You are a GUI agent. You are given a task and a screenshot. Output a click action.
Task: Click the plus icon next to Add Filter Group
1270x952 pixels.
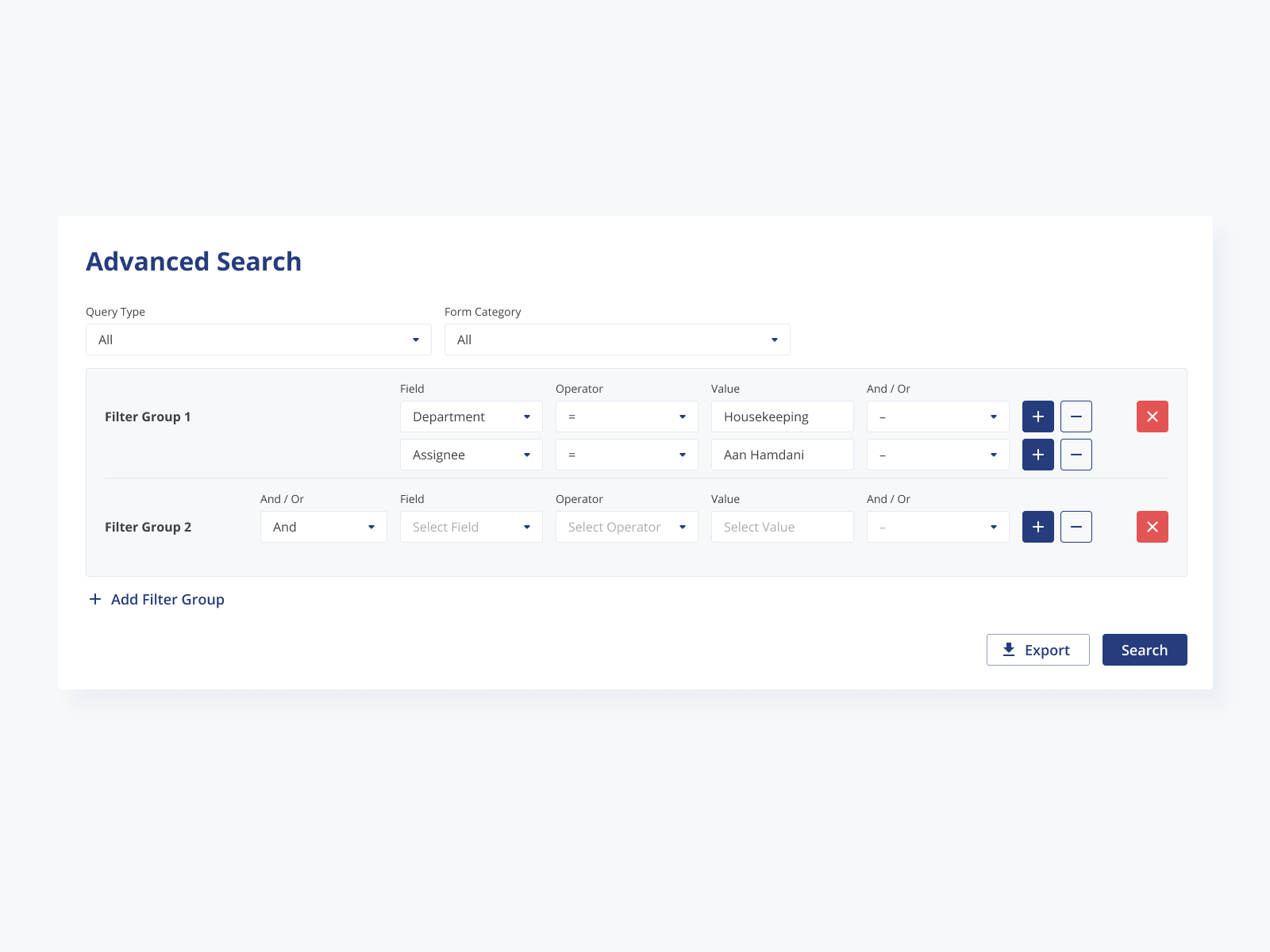(95, 599)
